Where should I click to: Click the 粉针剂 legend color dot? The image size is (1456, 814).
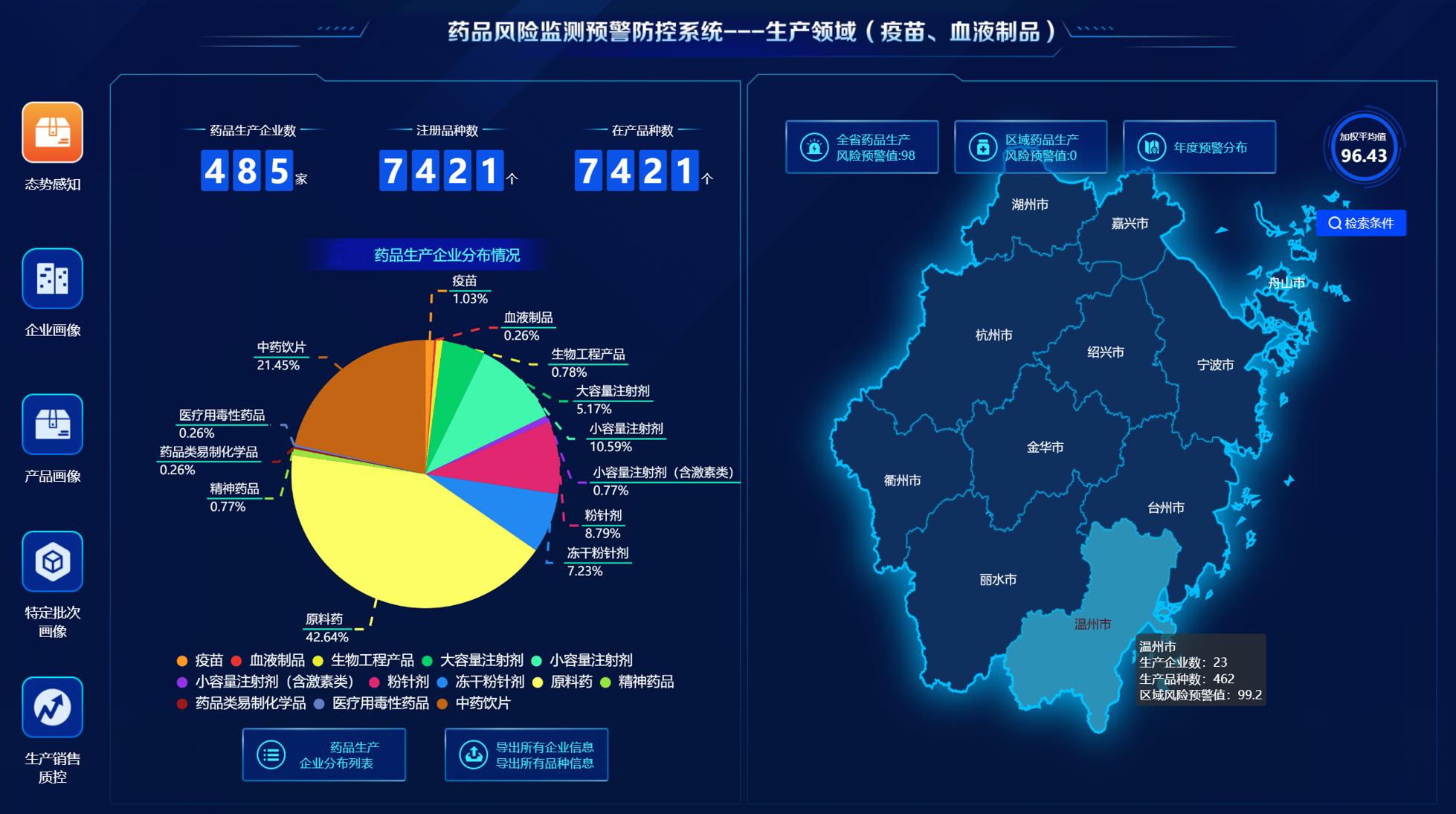[374, 682]
